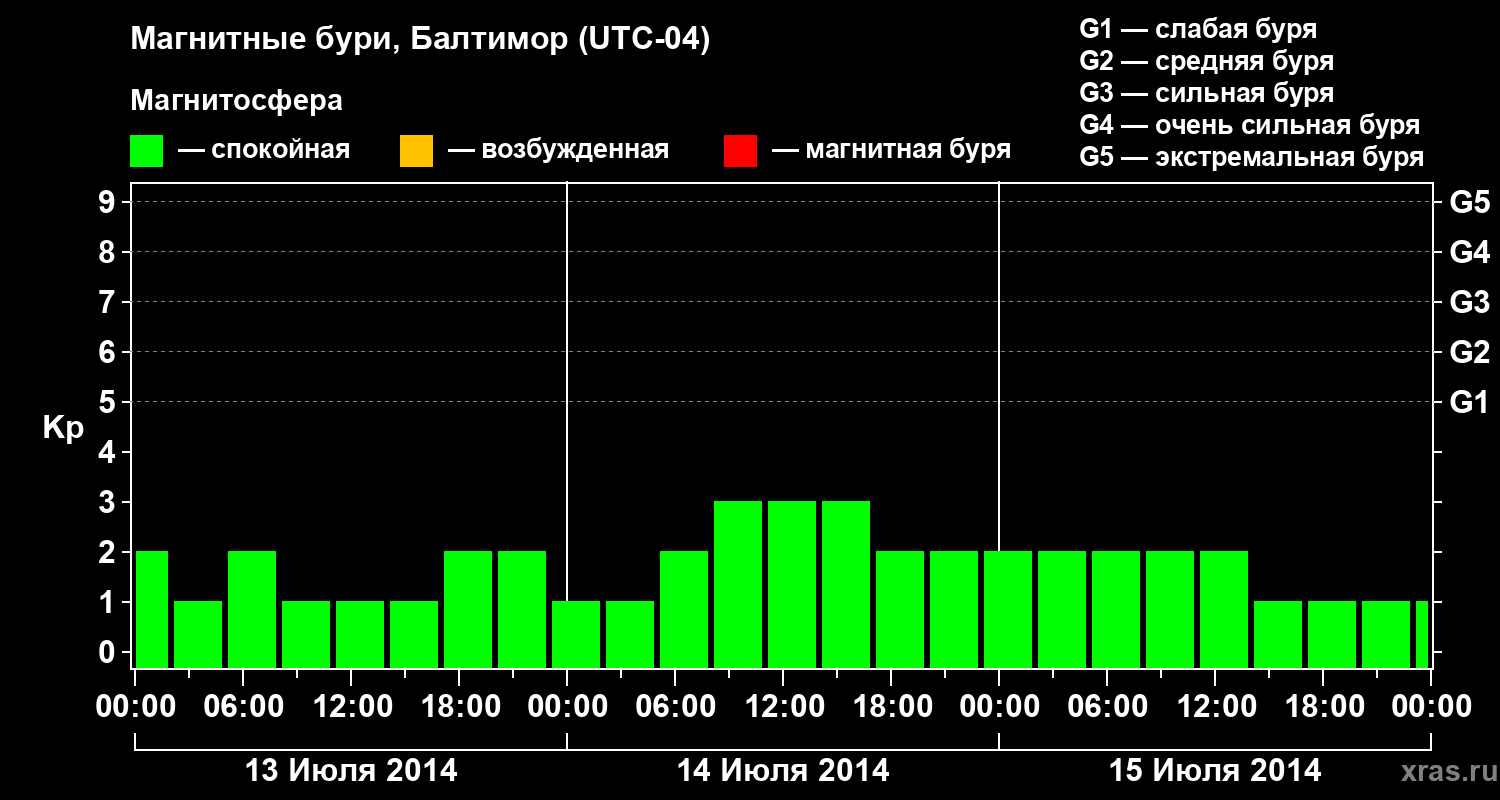Click the '15 Июля 2014' date label

(1215, 771)
